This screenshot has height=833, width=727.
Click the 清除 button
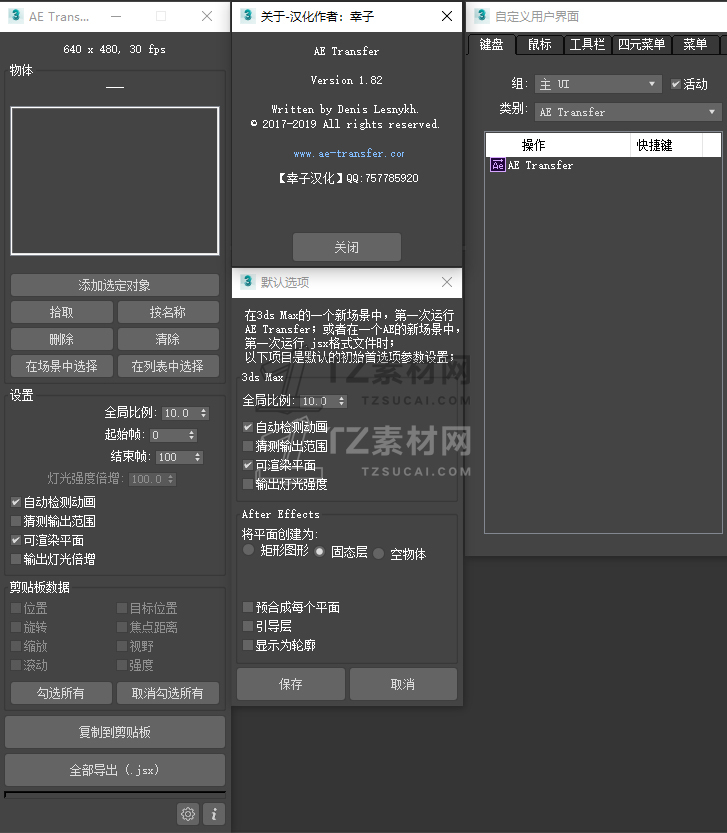click(168, 339)
